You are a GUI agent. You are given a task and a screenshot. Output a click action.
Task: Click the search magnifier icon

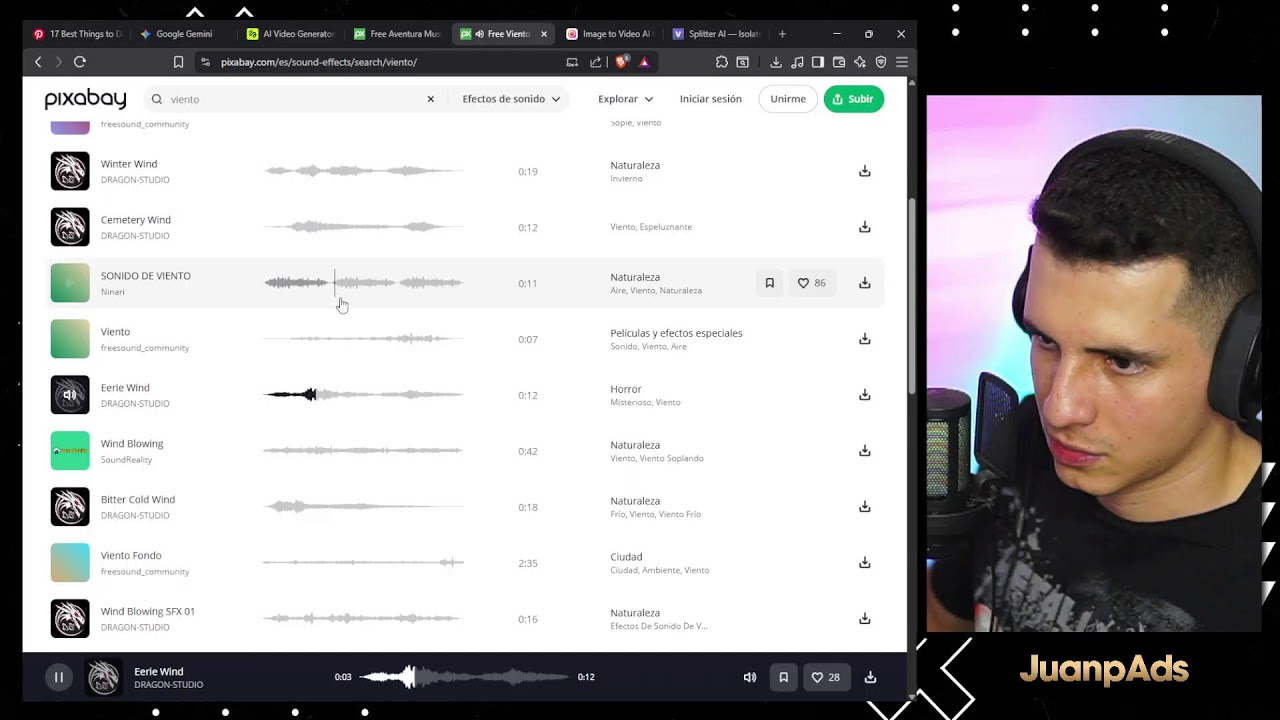[157, 99]
